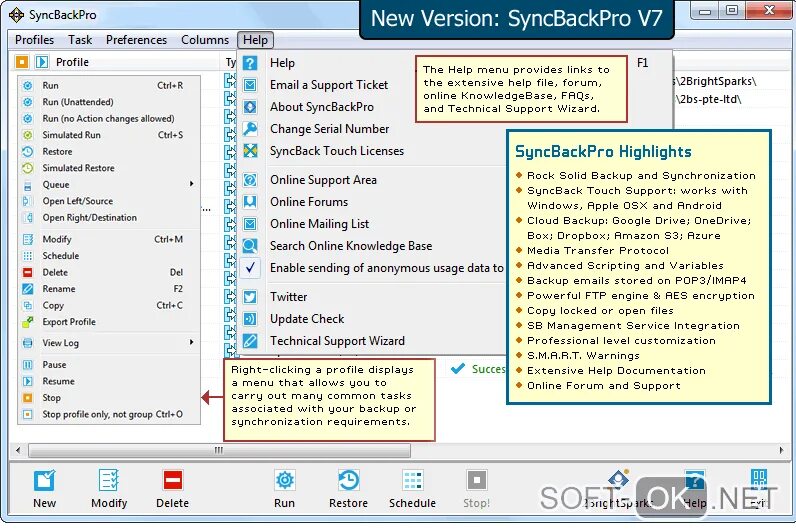Choose Online Mailing List entry
Viewport: 796px width, 530px height.
pyautogui.click(x=319, y=224)
